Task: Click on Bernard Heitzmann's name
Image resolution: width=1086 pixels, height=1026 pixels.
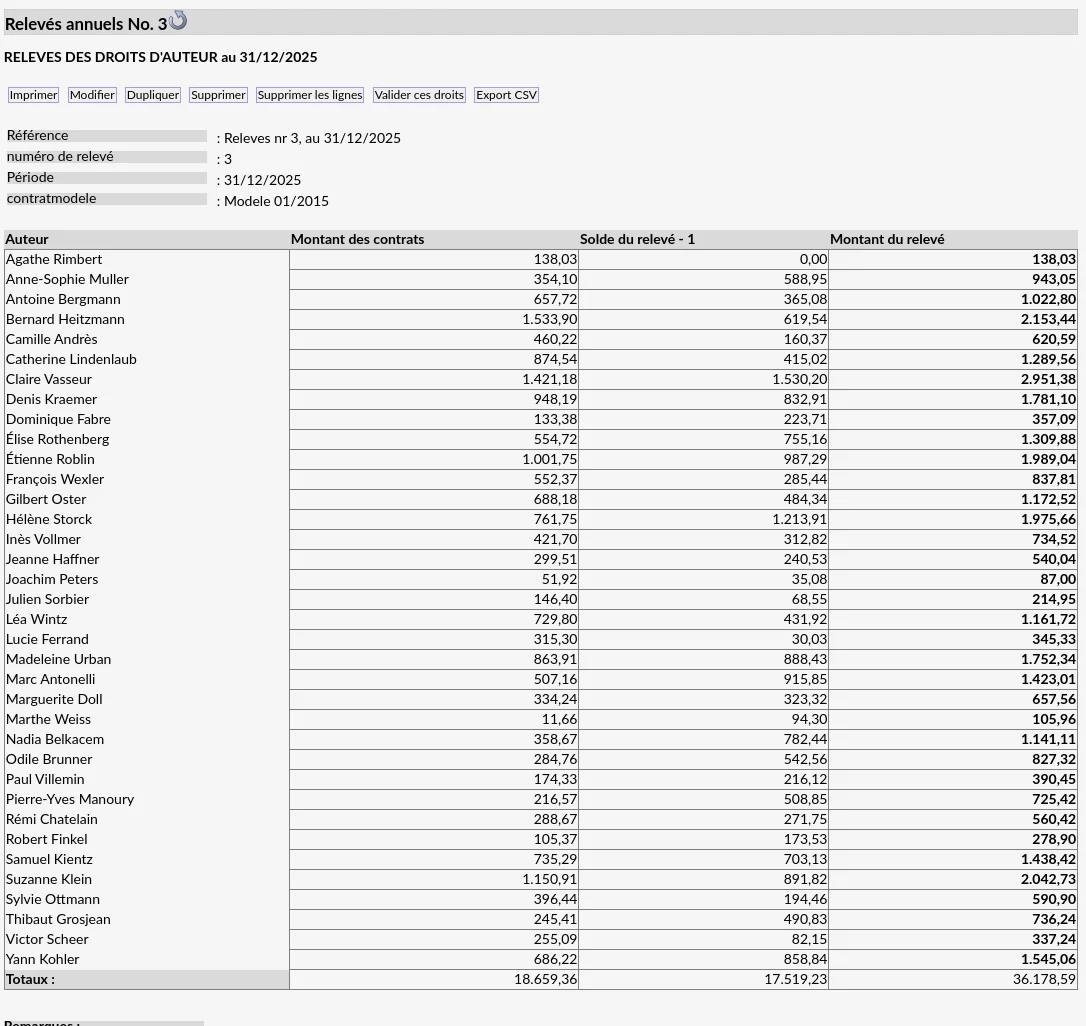Action: tap(65, 319)
